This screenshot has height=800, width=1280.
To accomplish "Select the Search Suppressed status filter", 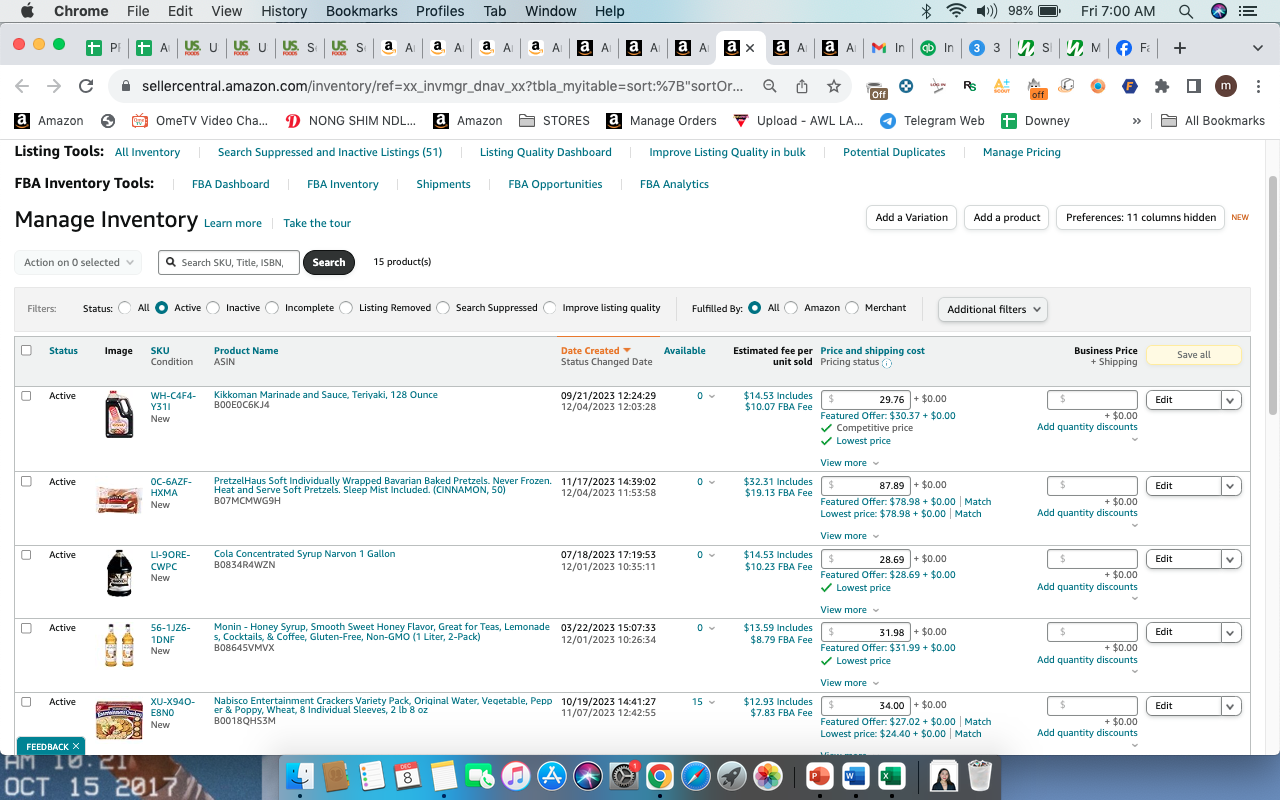I will [443, 308].
